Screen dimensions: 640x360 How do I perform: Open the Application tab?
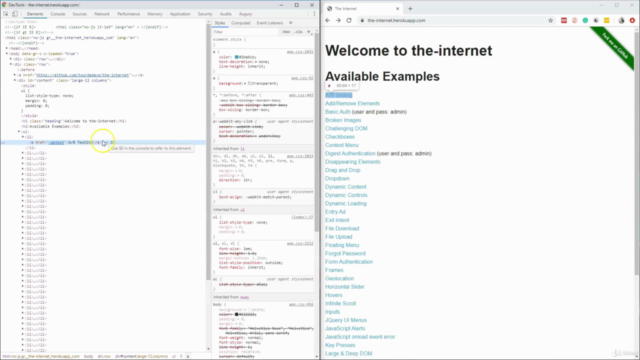(x=180, y=14)
